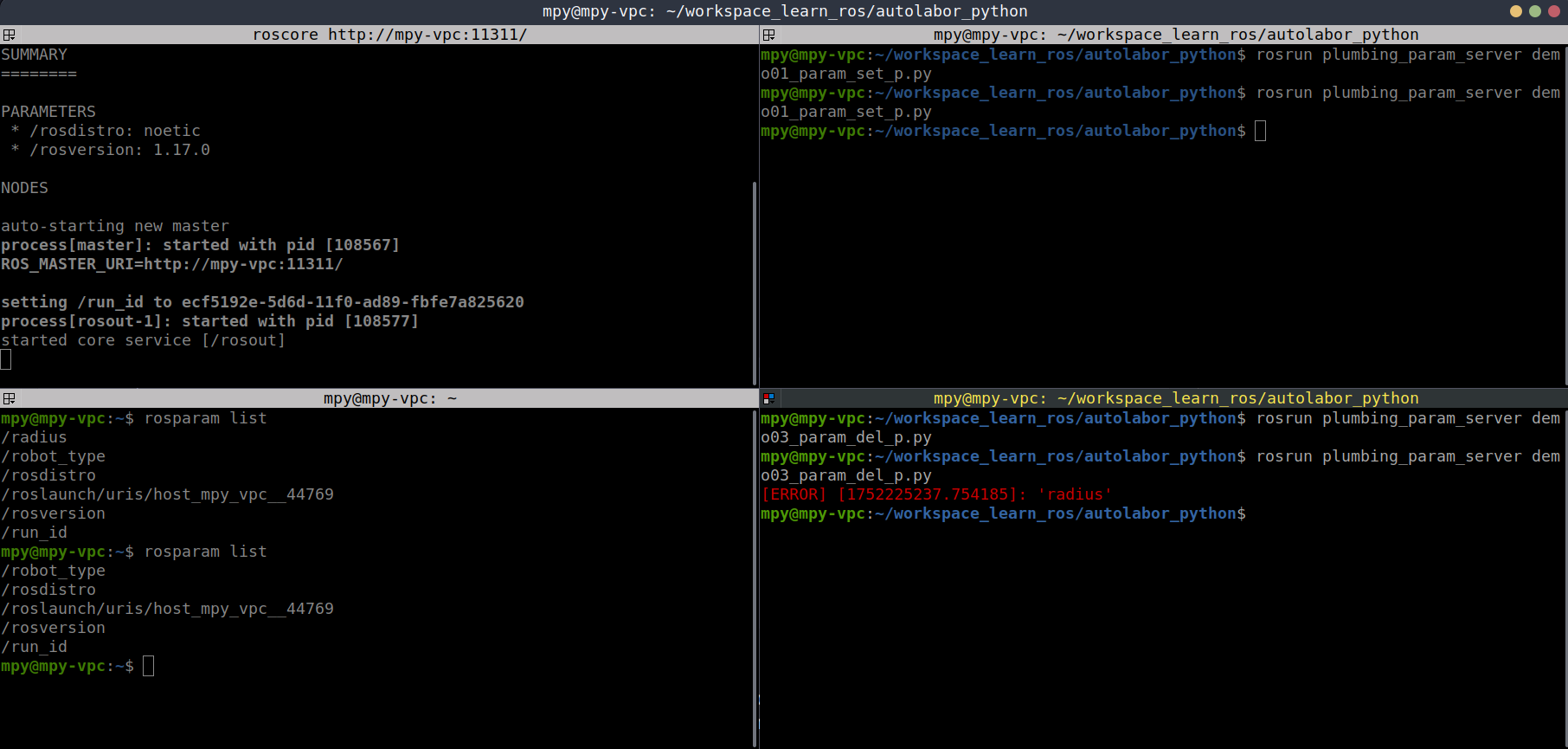Open terminal grouping icon in the 'mpy@mpy-vpc: ~' pane
The width and height of the screenshot is (1568, 749).
pos(9,398)
